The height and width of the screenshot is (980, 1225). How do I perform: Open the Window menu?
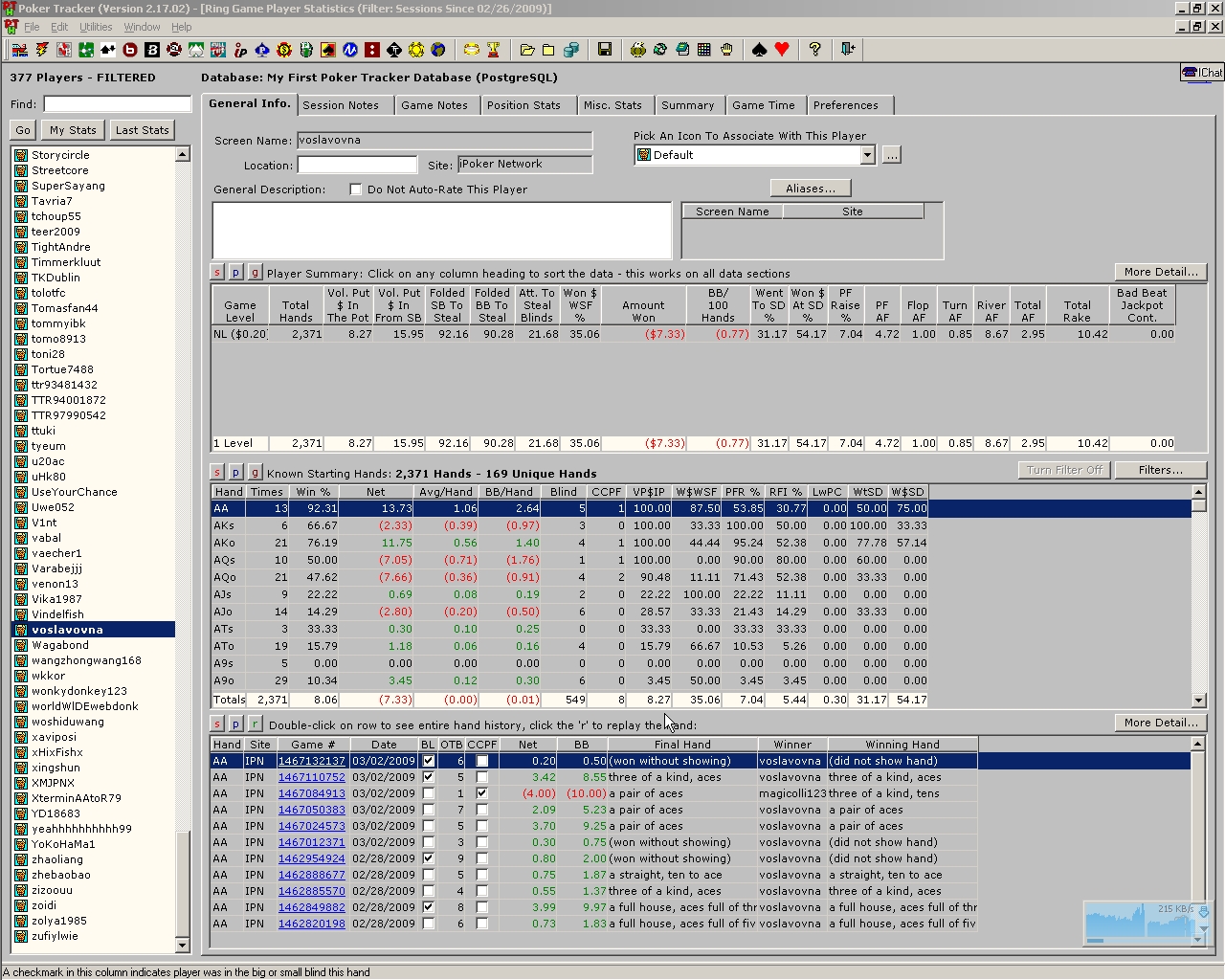pos(142,27)
